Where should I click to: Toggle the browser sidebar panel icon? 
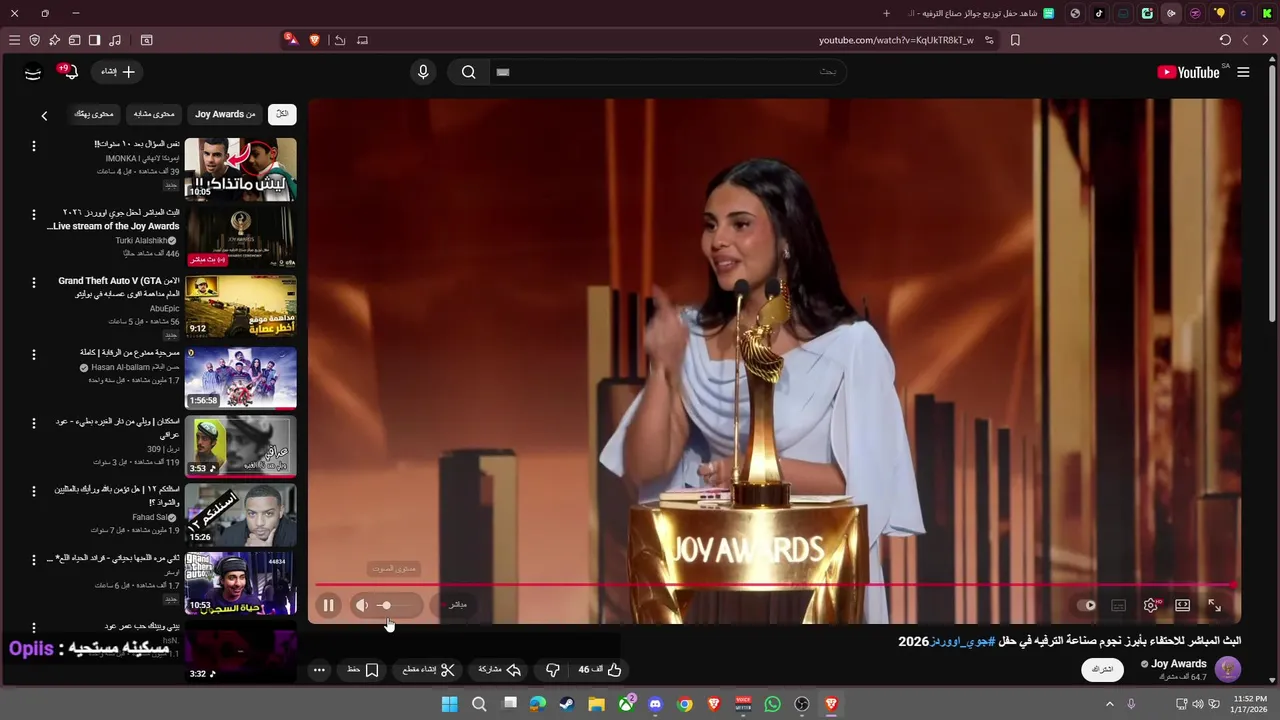tap(94, 40)
